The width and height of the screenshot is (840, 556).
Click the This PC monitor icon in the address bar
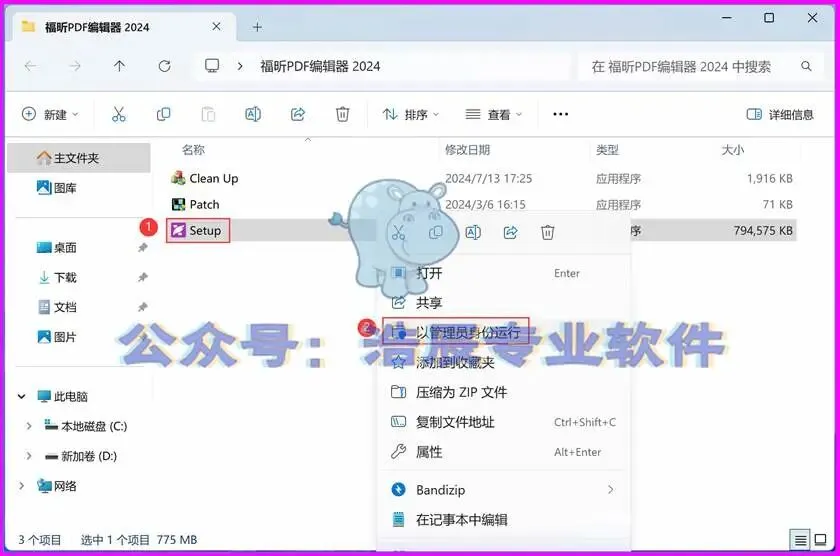pos(212,66)
